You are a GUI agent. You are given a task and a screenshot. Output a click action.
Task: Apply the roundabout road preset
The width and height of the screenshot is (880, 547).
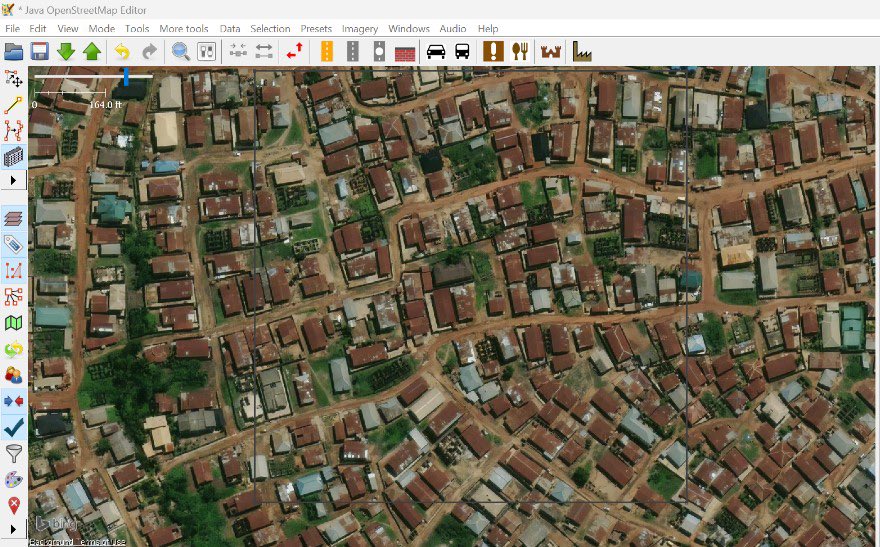(x=379, y=52)
